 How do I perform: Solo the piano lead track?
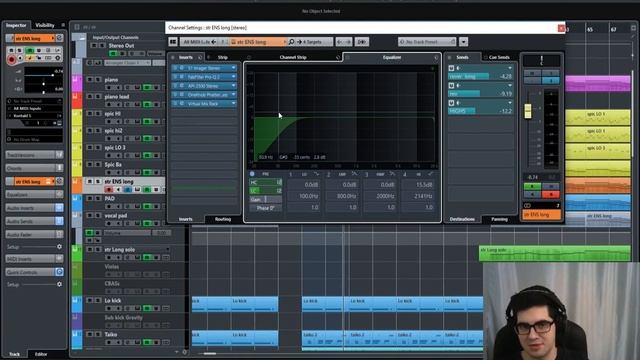click(x=98, y=97)
